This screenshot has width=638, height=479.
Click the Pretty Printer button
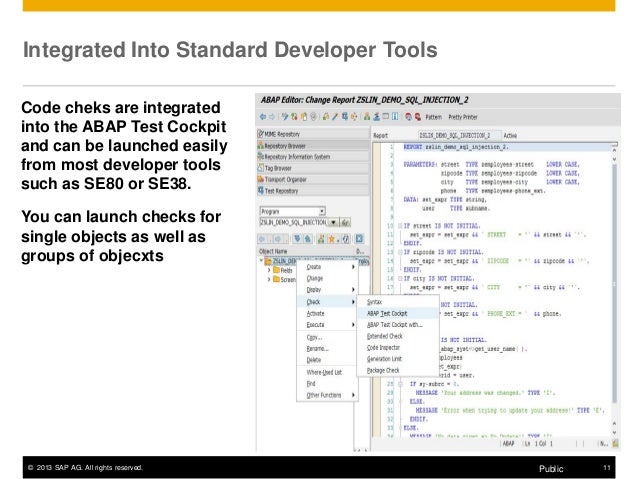(463, 117)
